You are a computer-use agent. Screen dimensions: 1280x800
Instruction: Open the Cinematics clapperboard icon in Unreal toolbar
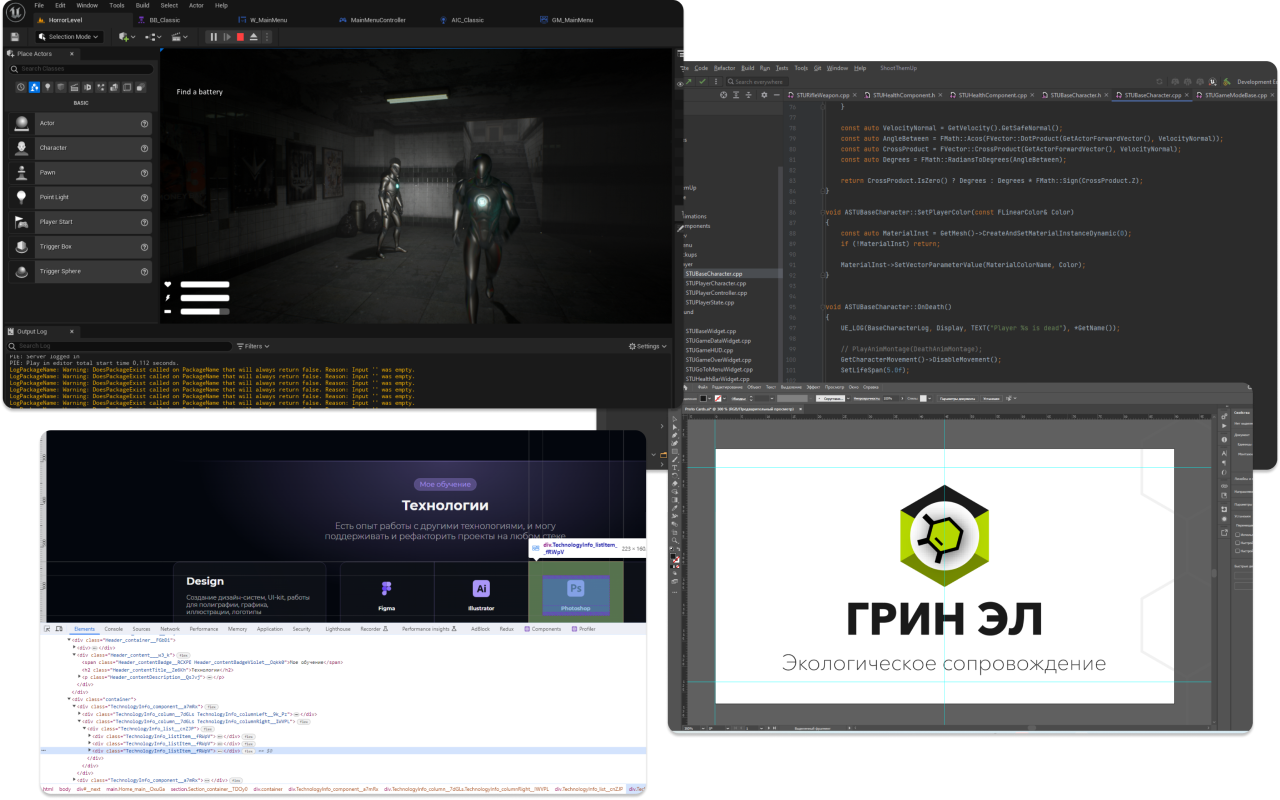coord(177,37)
